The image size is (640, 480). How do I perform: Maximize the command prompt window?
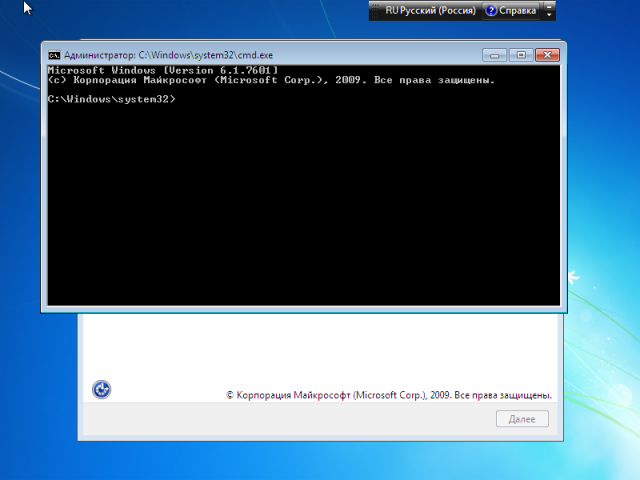click(x=521, y=55)
